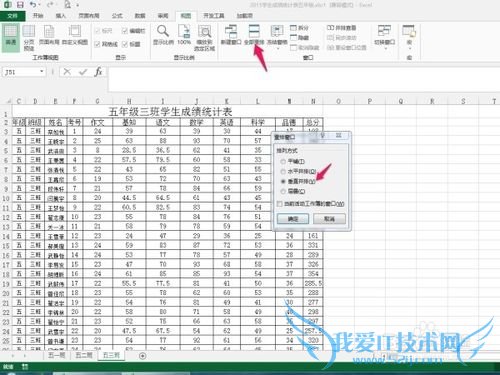Click 冻结窗格 freeze panes icon
This screenshot has width=500, height=375.
(x=277, y=32)
